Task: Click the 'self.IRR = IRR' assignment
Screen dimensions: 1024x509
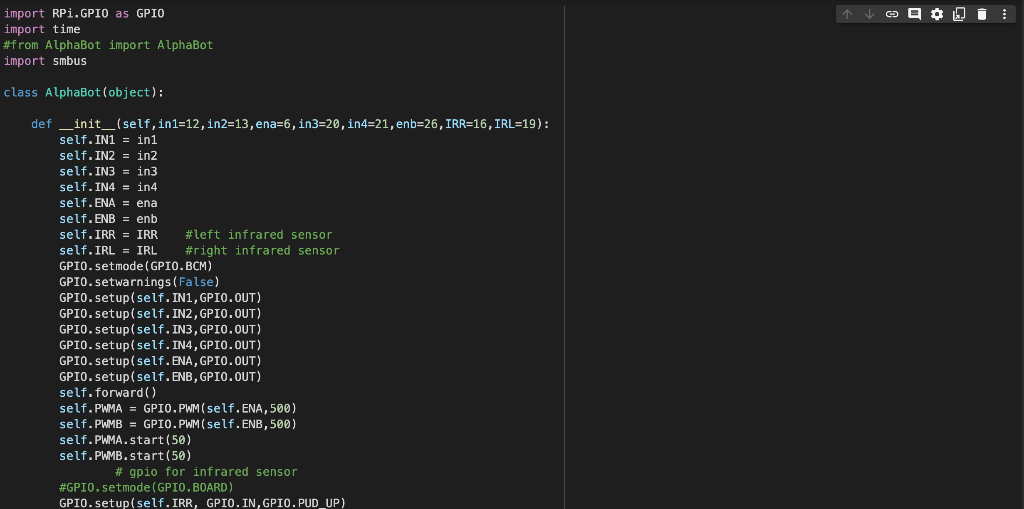Action: (x=108, y=235)
